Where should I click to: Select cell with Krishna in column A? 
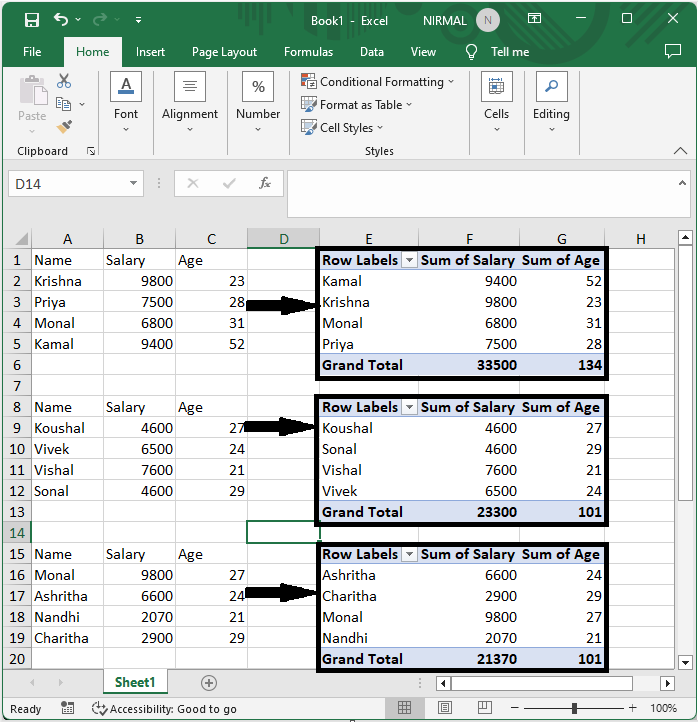[x=67, y=281]
